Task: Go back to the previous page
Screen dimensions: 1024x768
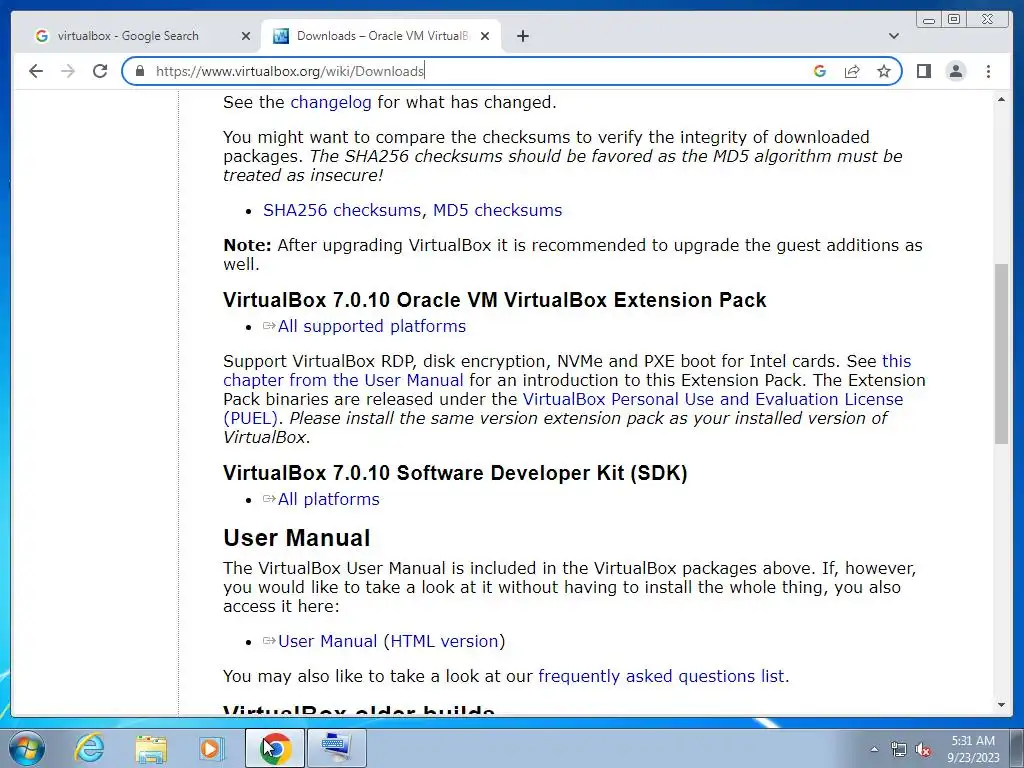Action: click(36, 71)
